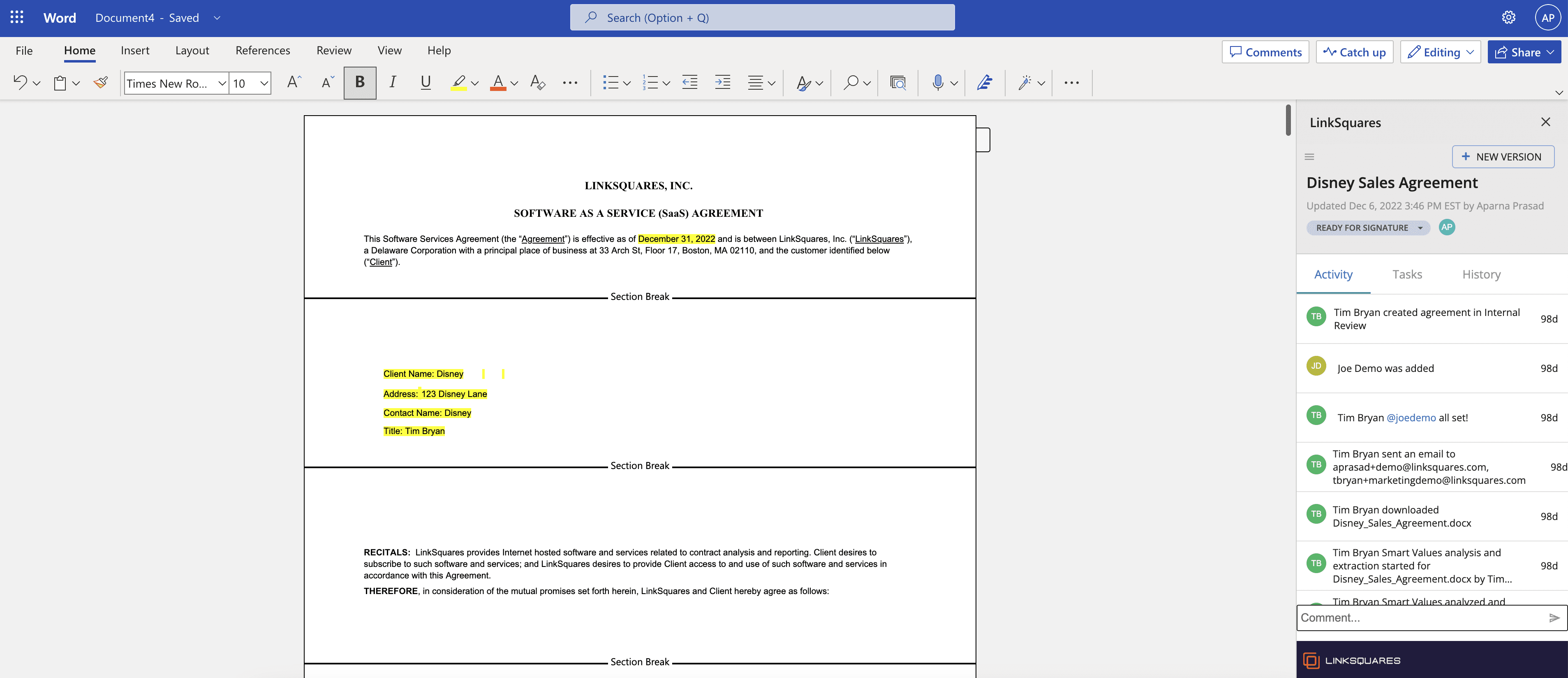Click Shrink Font icon
This screenshot has width=1568, height=678.
[328, 82]
